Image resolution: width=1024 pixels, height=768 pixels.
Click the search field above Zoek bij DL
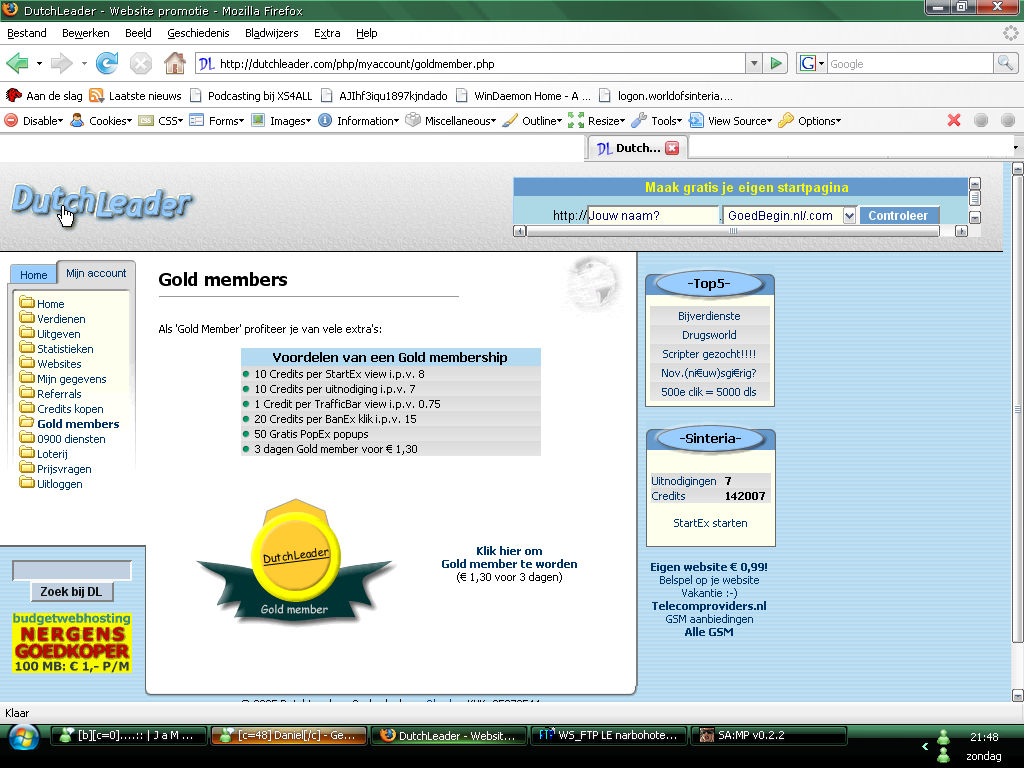tap(72, 570)
